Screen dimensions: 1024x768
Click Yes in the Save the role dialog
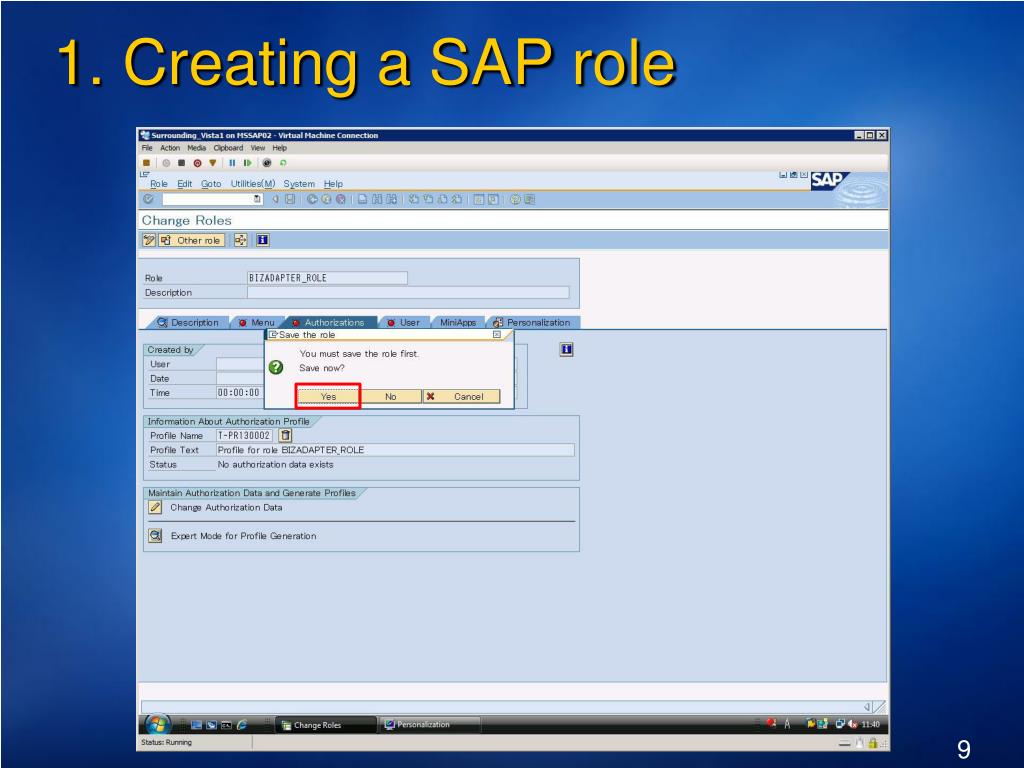coord(328,396)
